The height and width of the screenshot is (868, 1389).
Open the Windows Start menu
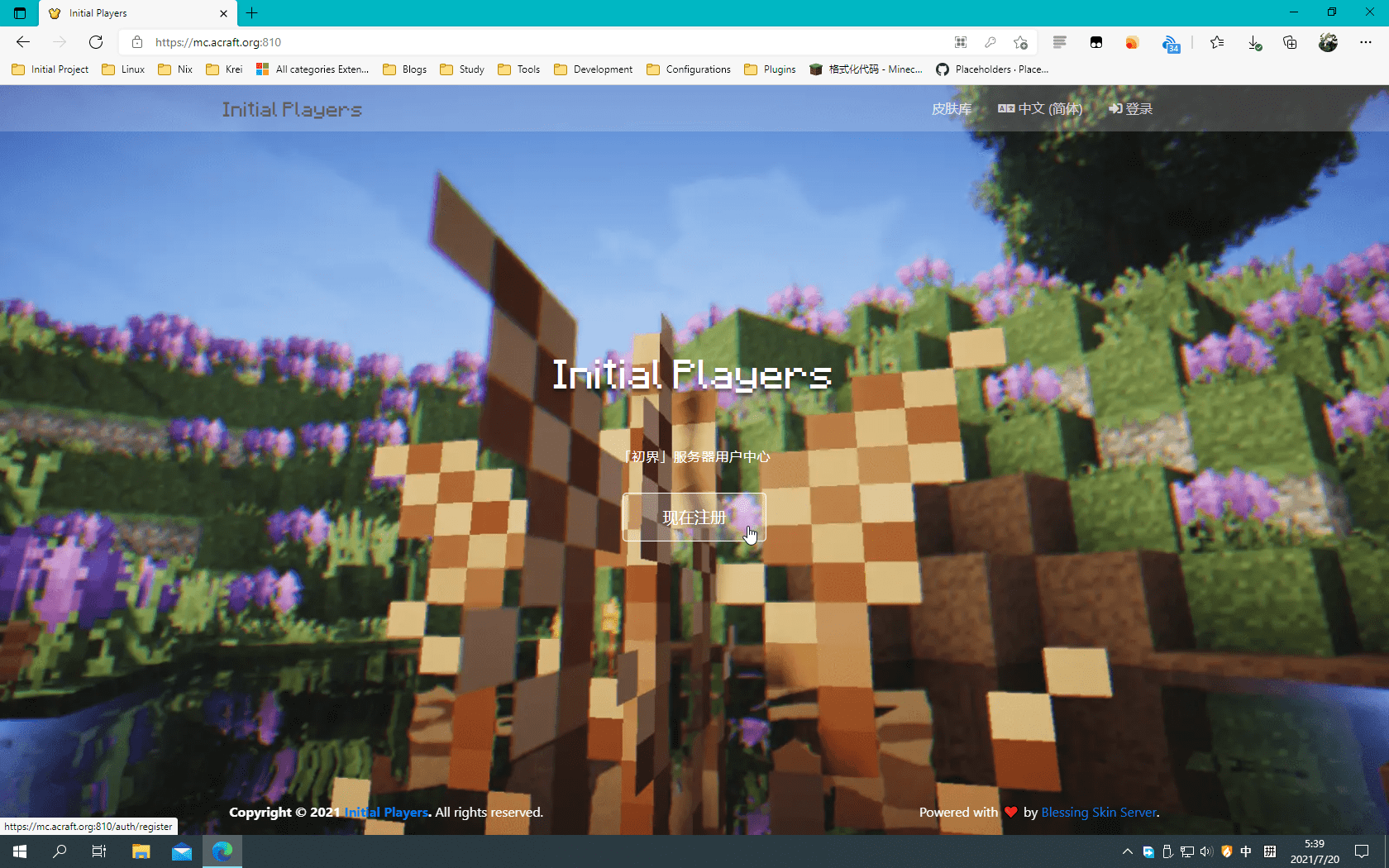[20, 851]
